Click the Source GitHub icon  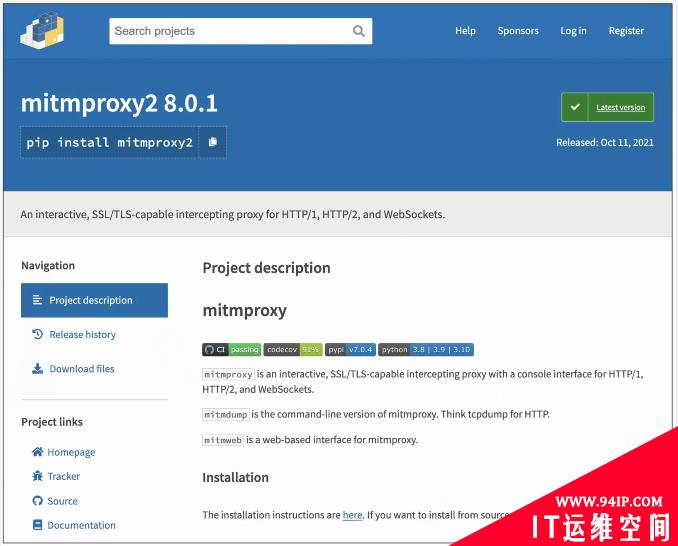pyautogui.click(x=38, y=501)
